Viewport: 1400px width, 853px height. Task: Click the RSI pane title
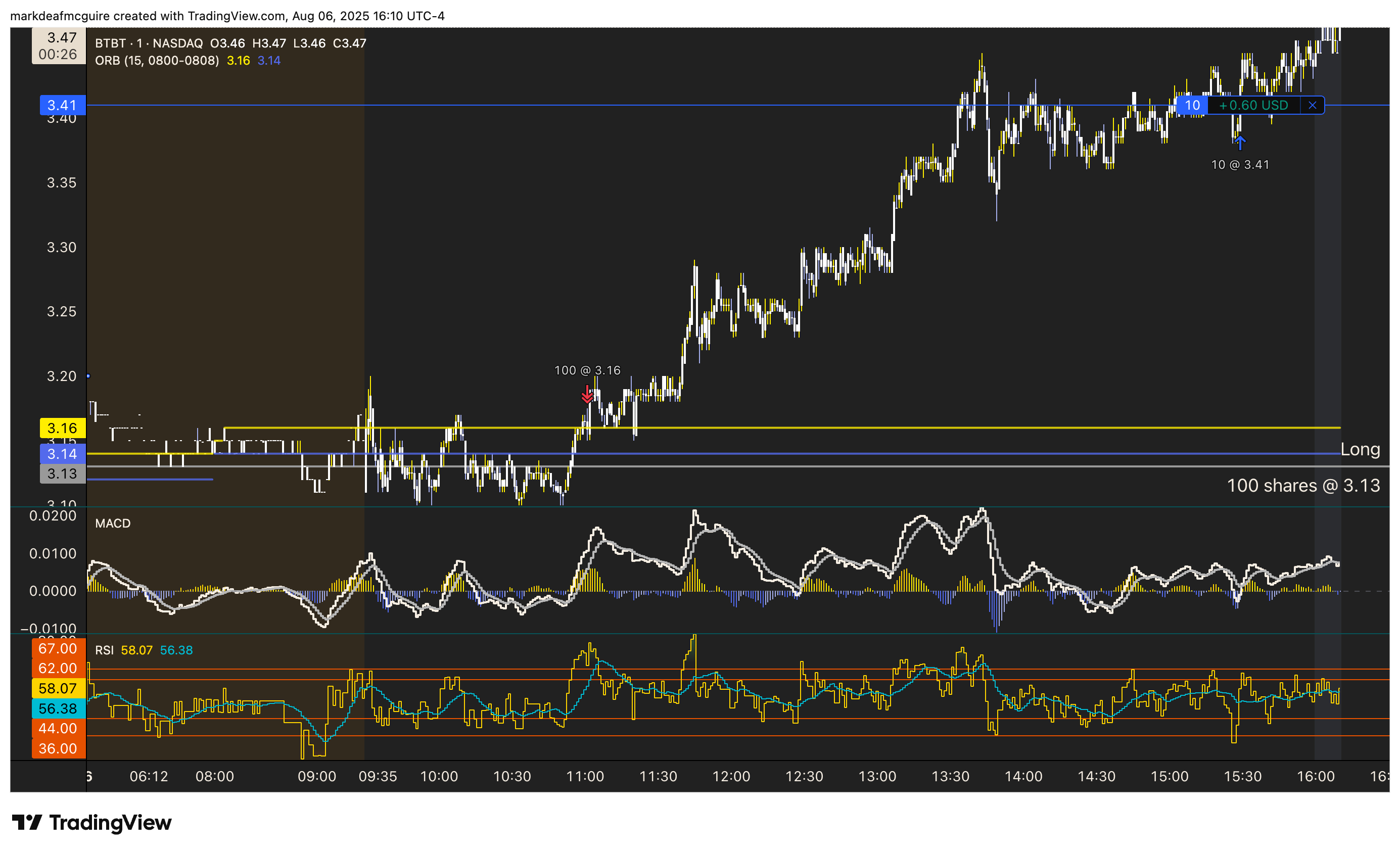click(104, 650)
